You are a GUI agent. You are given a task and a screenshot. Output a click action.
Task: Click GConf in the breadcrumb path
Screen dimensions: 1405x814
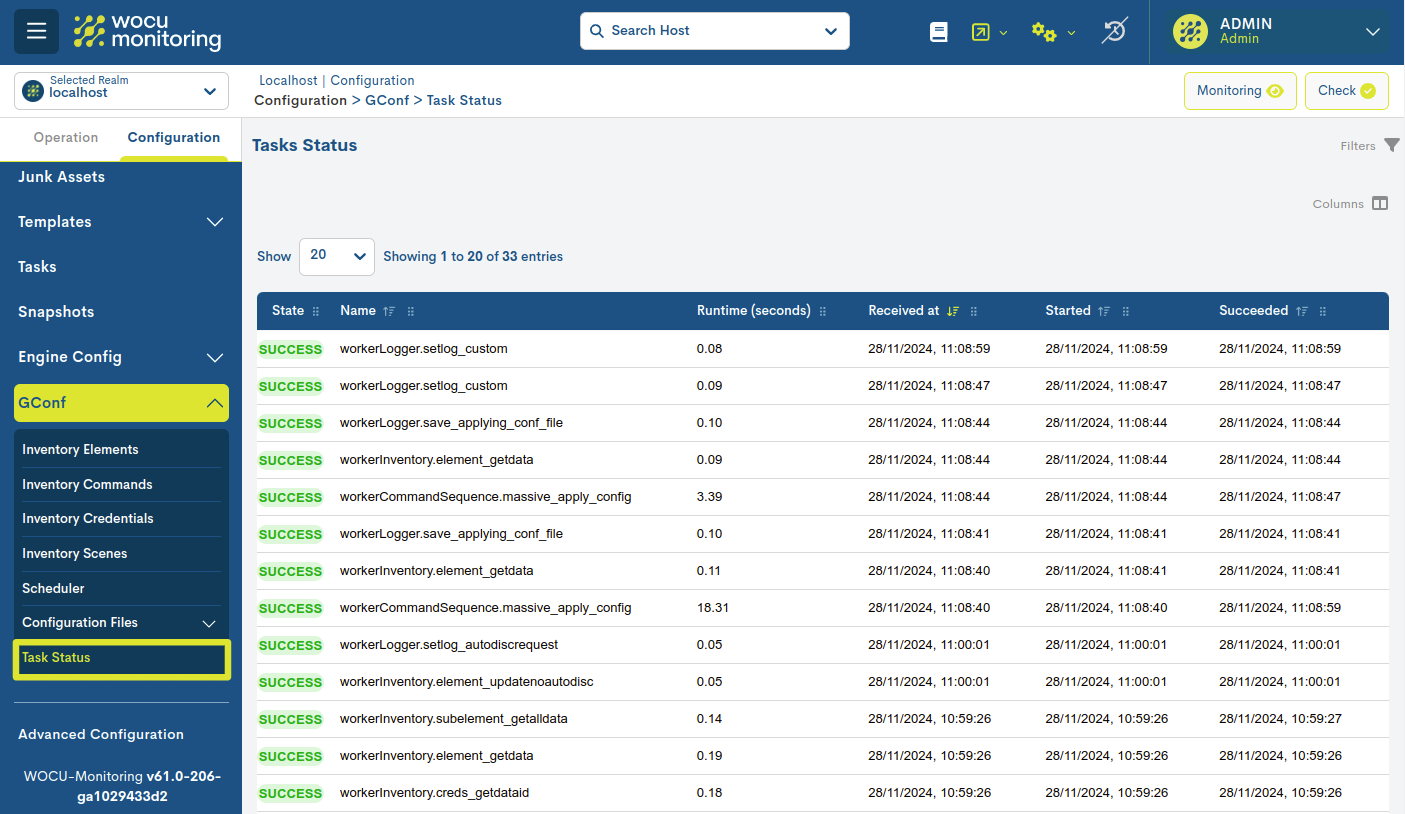coord(387,101)
